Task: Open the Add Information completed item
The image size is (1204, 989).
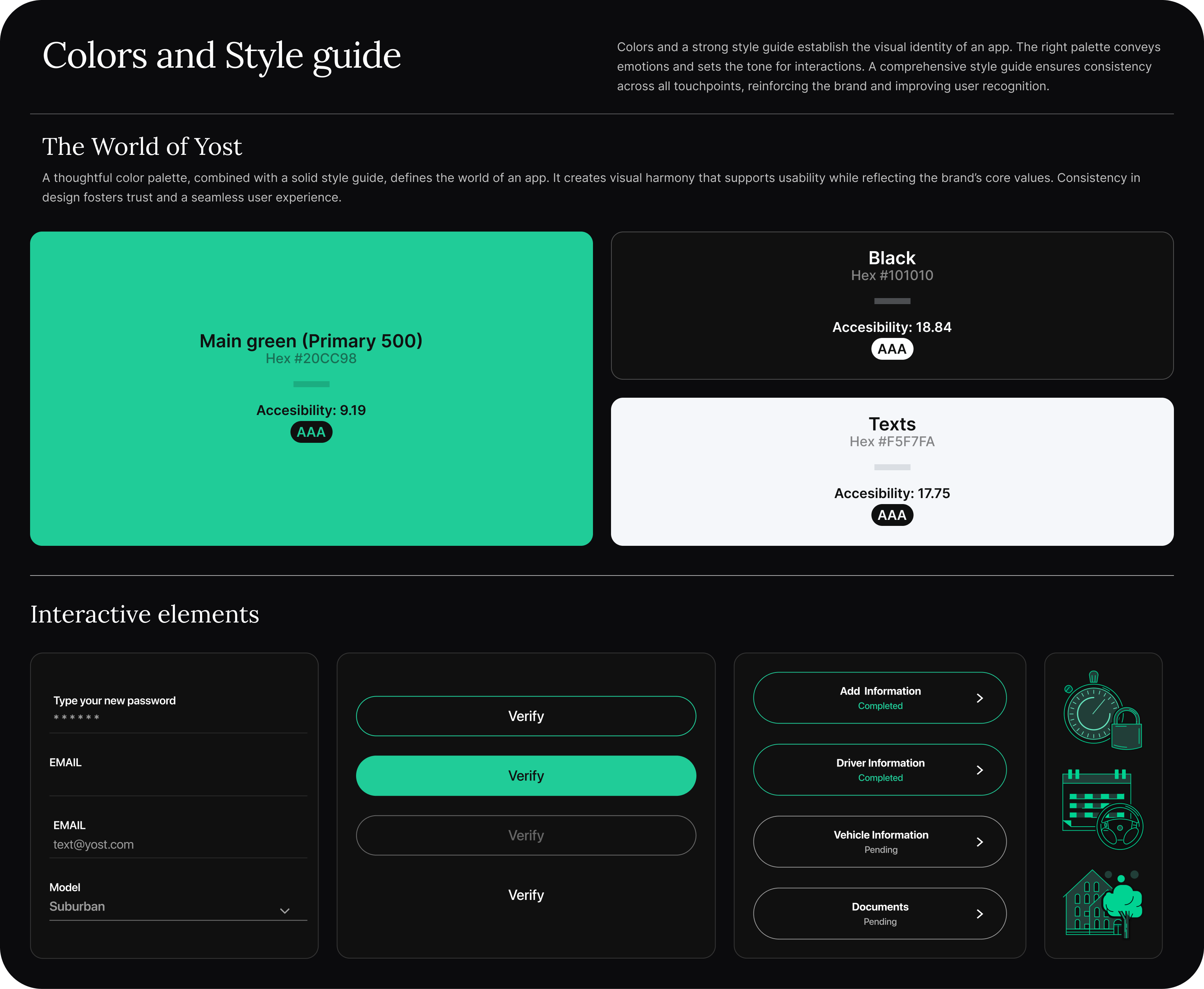Action: click(880, 698)
